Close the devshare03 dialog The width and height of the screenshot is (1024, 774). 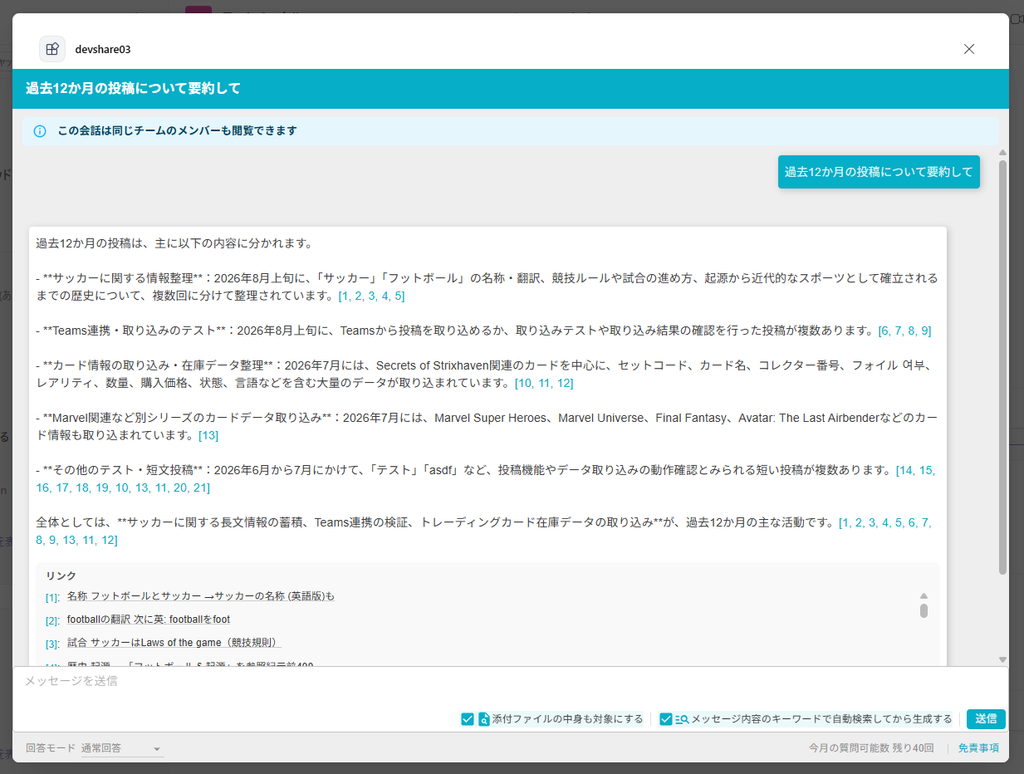(x=969, y=49)
